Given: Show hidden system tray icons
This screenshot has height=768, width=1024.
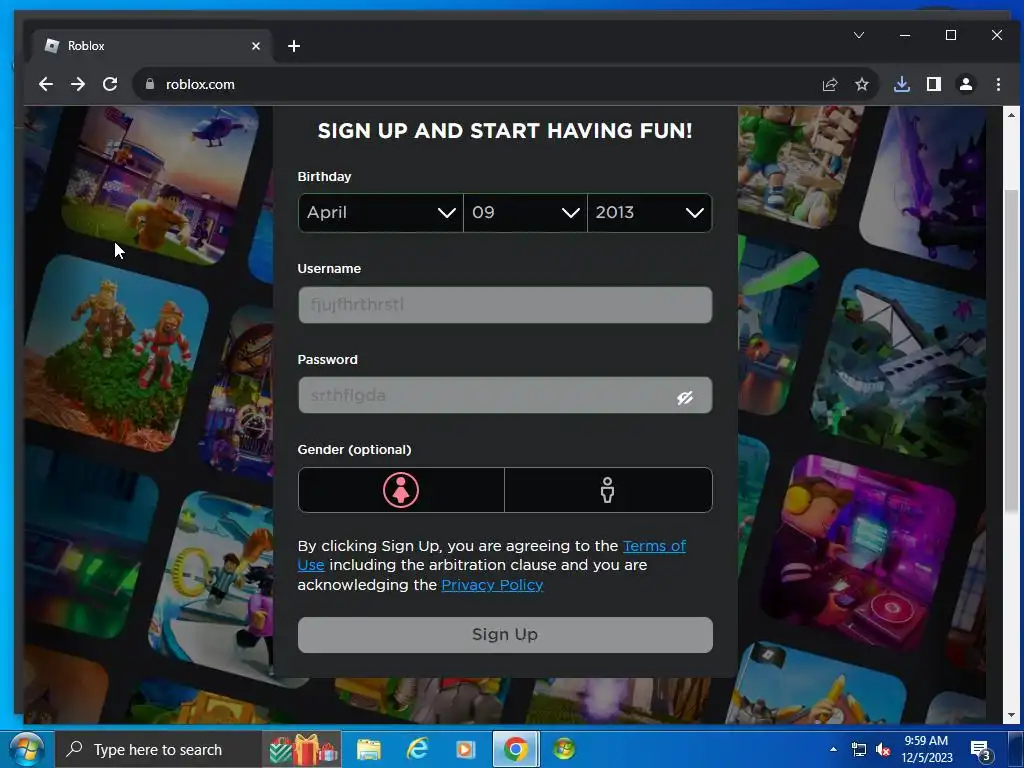Looking at the screenshot, I should pyautogui.click(x=833, y=749).
